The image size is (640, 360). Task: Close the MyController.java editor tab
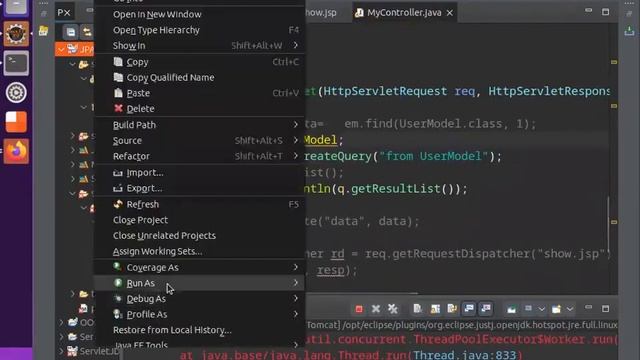point(450,13)
